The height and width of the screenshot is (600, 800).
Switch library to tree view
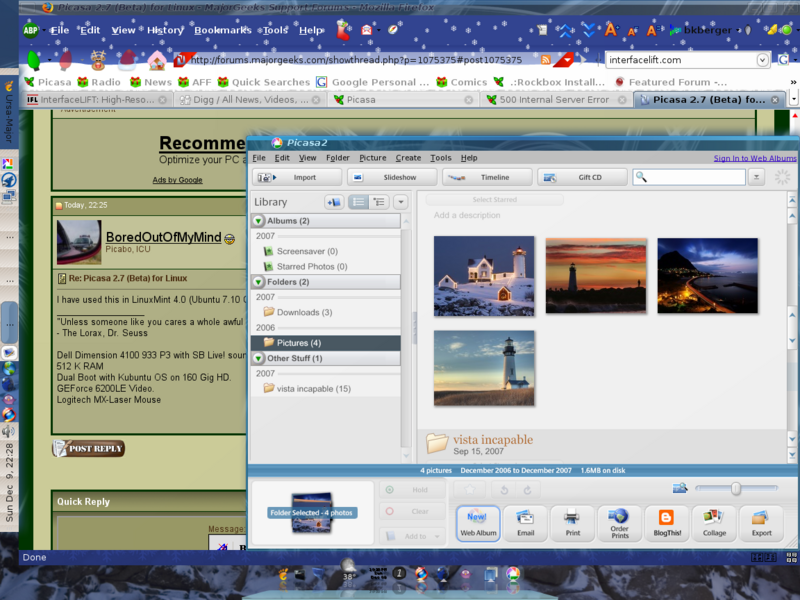(x=379, y=202)
